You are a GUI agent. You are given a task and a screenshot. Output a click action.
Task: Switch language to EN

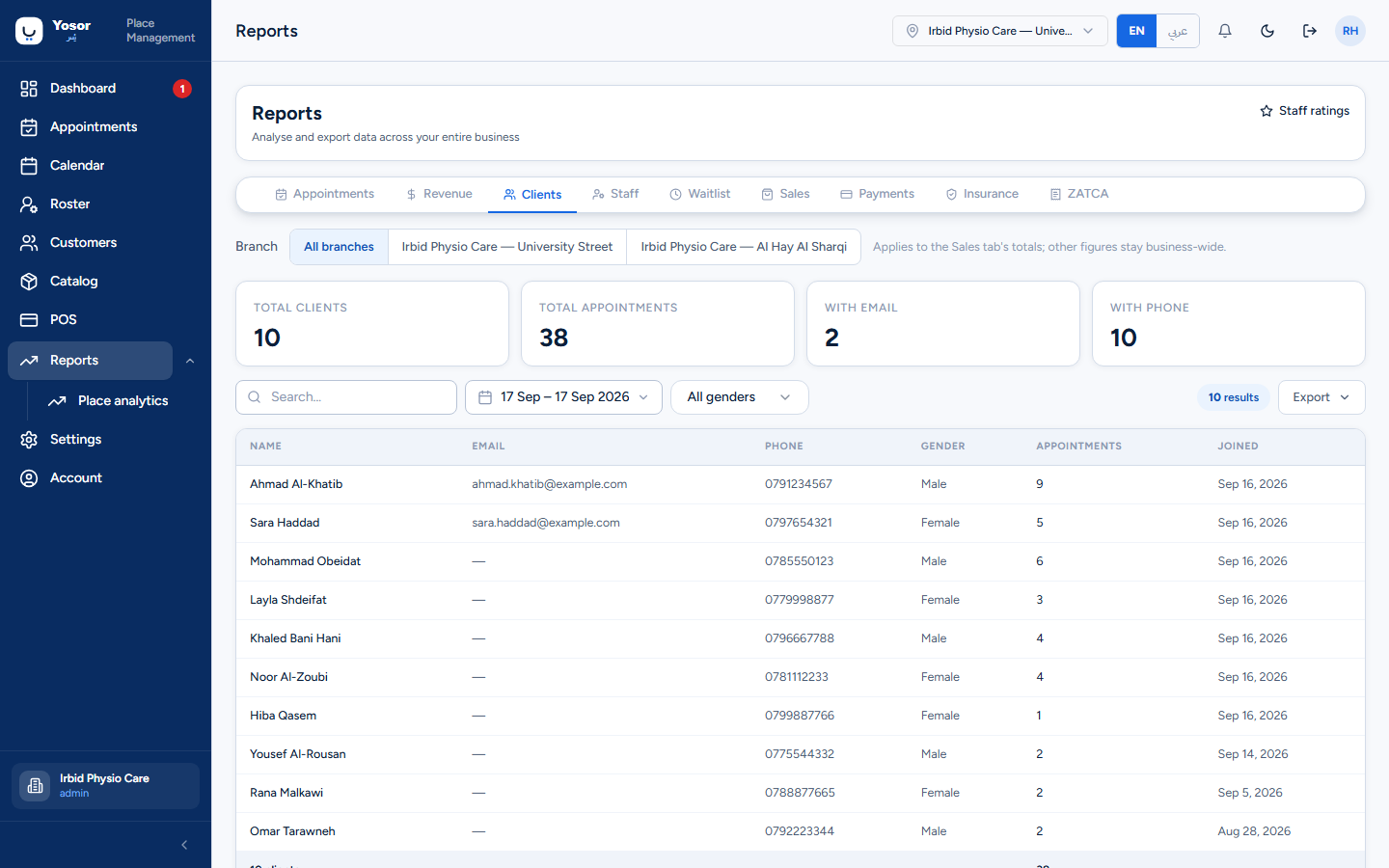point(1136,31)
